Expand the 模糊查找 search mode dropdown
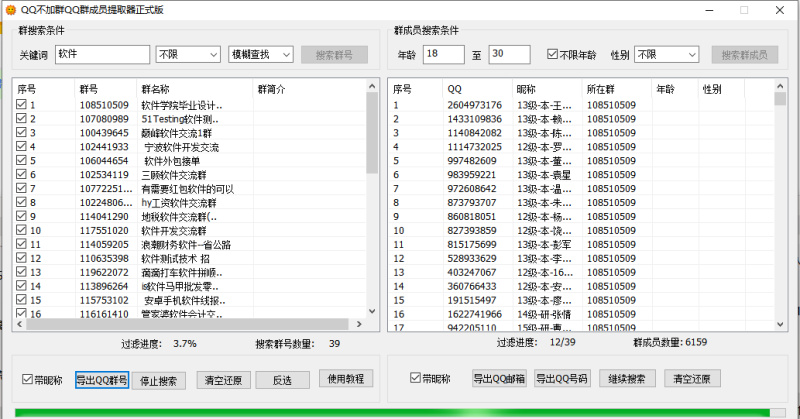The image size is (800, 419). (260, 54)
